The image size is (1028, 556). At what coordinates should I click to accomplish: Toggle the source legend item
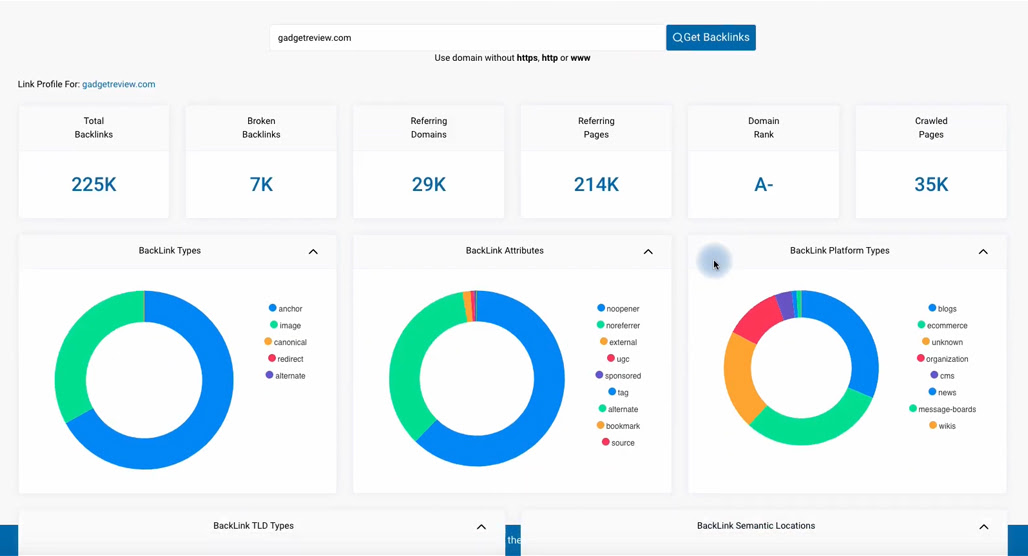tap(618, 443)
